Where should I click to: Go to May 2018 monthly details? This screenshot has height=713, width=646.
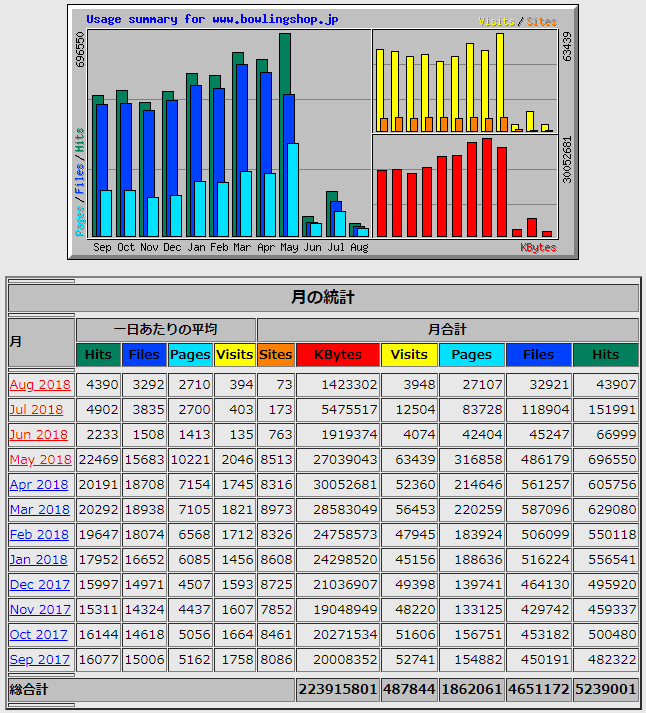40,459
